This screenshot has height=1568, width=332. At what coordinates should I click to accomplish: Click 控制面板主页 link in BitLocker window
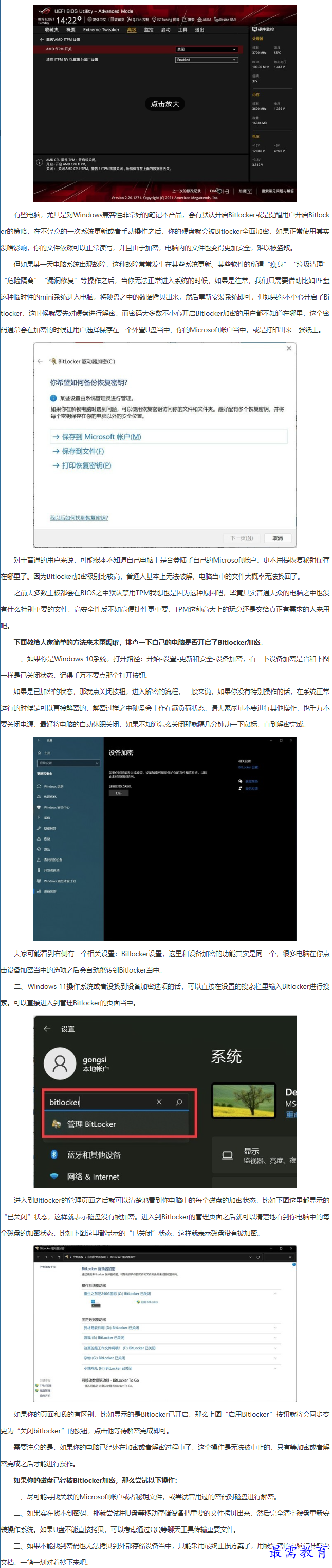pyautogui.click(x=47, y=1267)
